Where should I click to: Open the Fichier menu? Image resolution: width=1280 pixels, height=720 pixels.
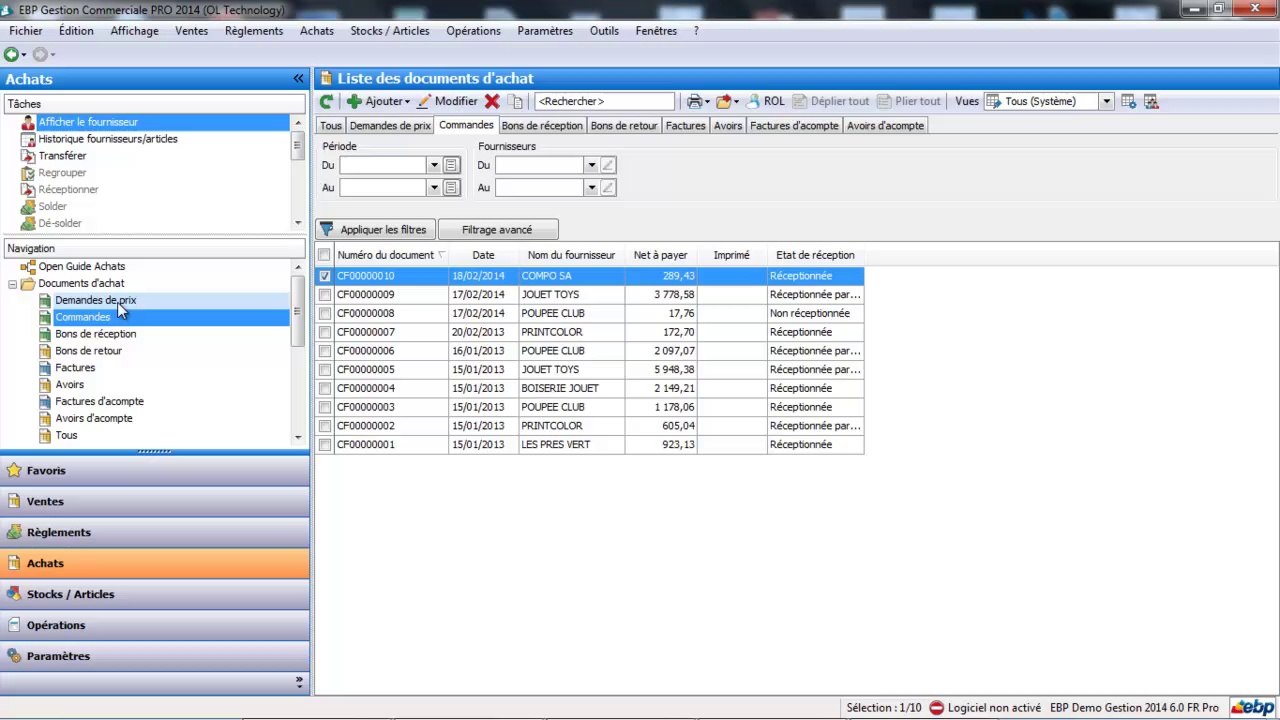coord(26,31)
